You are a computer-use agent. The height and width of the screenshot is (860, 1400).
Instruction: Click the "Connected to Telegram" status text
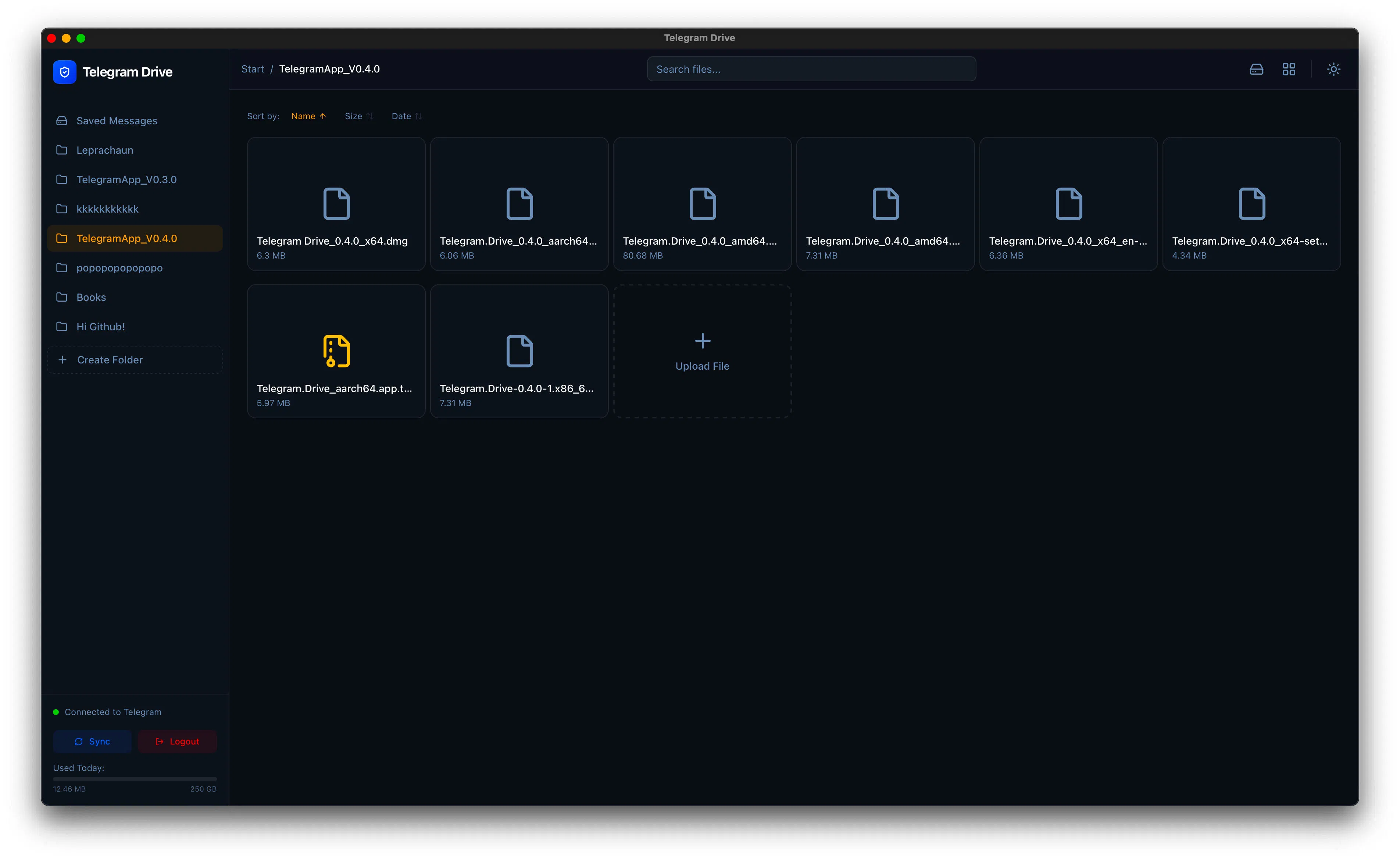point(113,712)
